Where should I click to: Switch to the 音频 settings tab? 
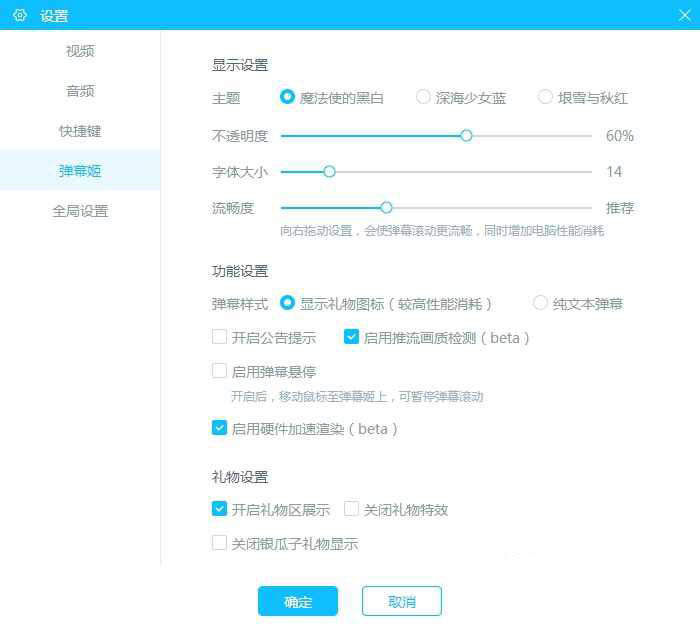[80, 91]
